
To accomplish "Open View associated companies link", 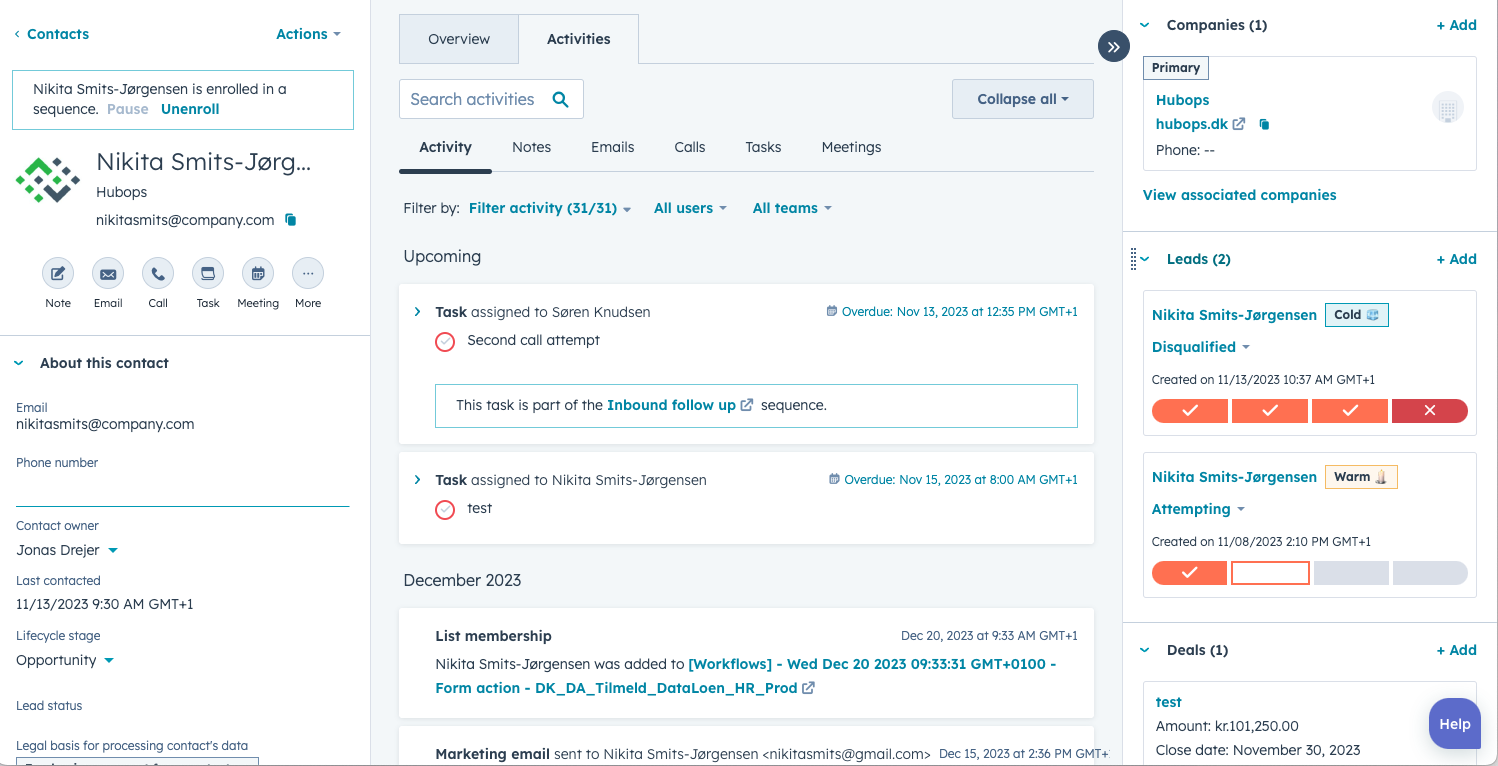I will pos(1240,195).
